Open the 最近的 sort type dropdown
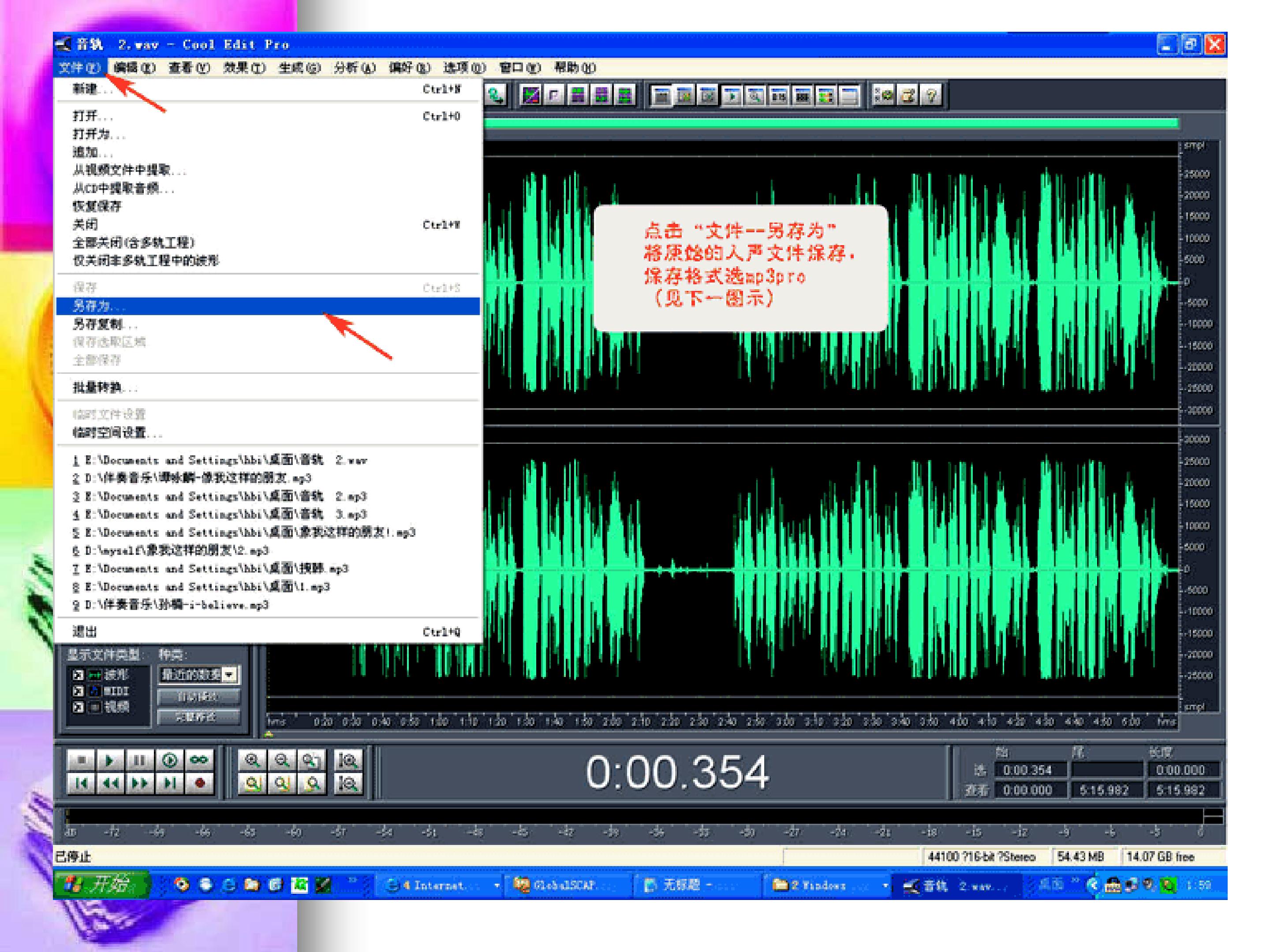The image size is (1270, 952). (x=229, y=675)
